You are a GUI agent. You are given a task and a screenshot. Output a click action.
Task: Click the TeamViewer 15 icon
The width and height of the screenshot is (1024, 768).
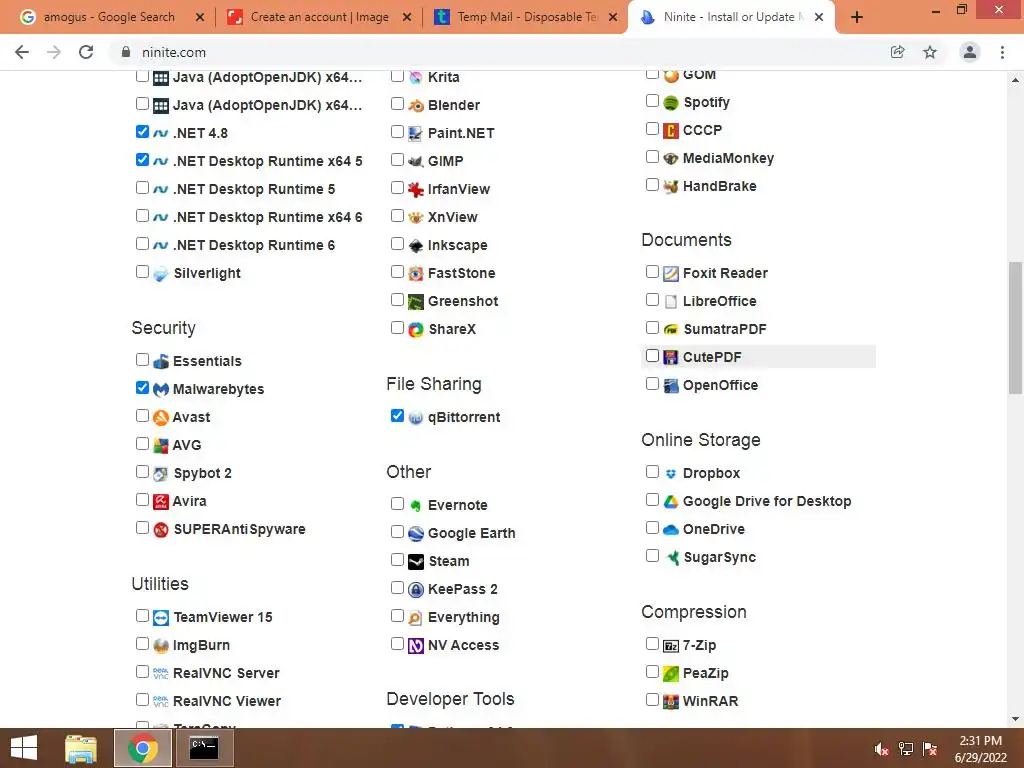pos(161,618)
